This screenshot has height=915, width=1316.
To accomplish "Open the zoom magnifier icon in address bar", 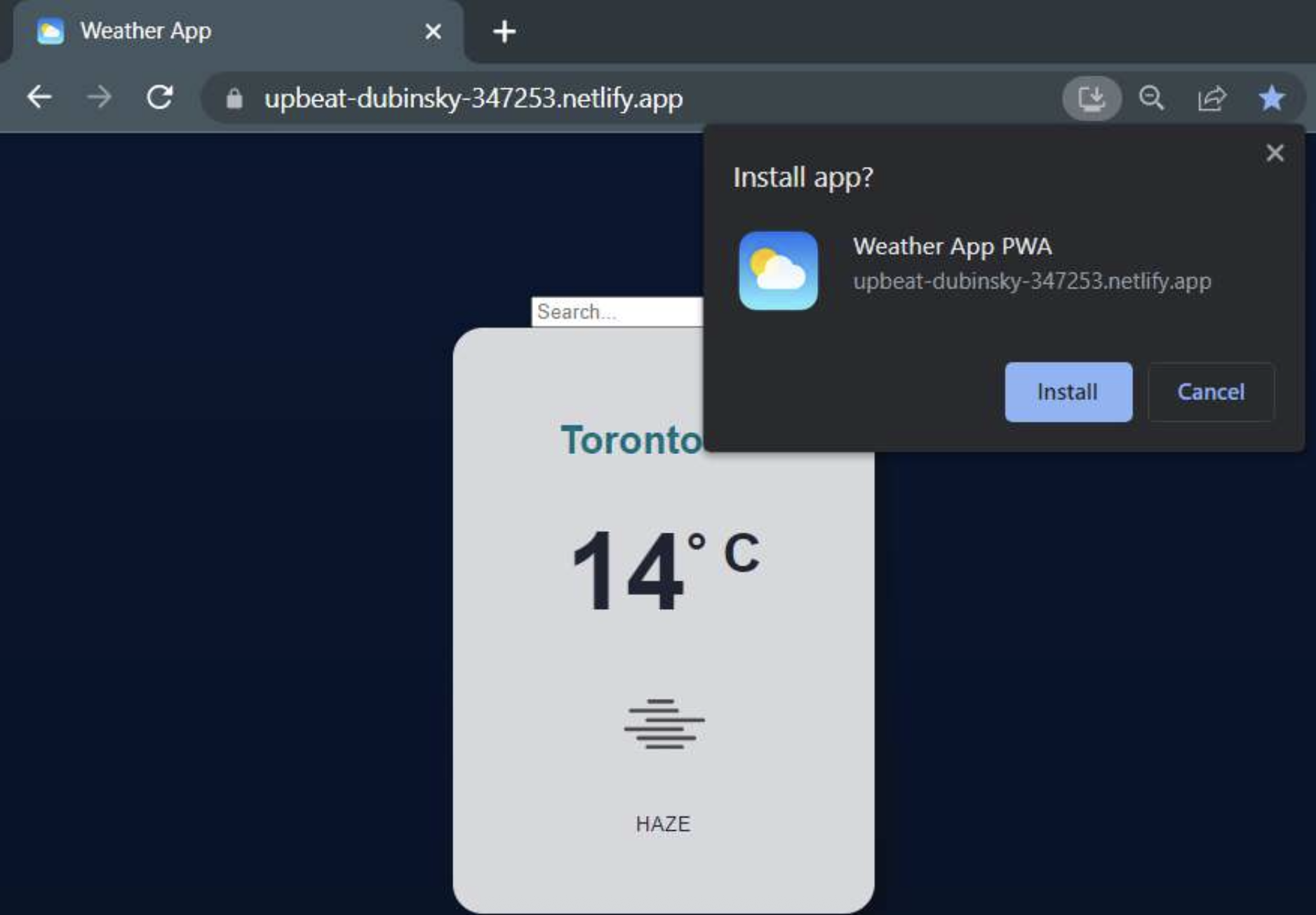I will point(1151,98).
